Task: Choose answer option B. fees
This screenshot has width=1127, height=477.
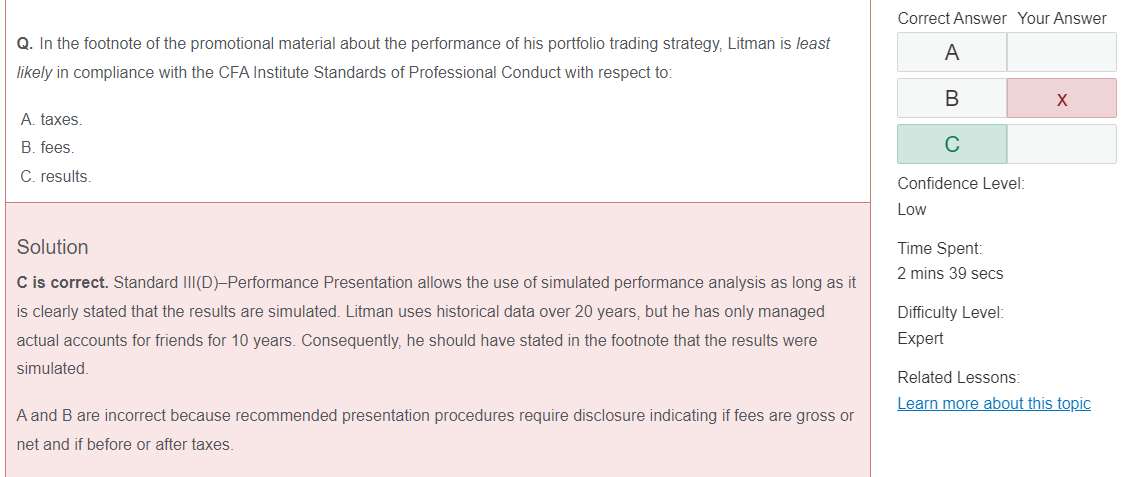Action: click(47, 148)
